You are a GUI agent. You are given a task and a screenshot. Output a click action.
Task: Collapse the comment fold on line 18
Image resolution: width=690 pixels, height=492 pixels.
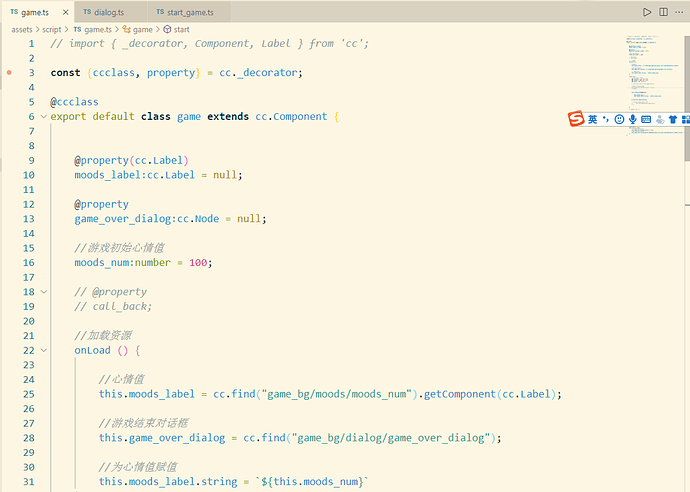tap(44, 292)
